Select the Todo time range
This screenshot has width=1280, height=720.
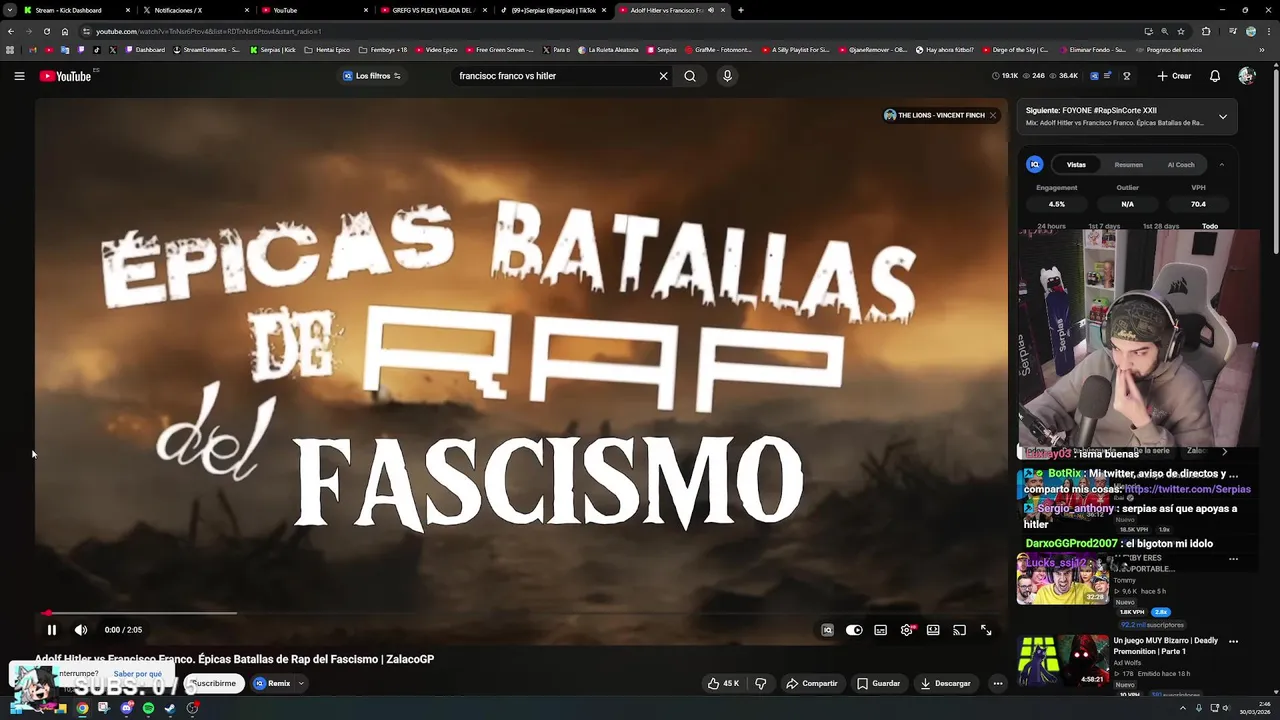coord(1210,226)
